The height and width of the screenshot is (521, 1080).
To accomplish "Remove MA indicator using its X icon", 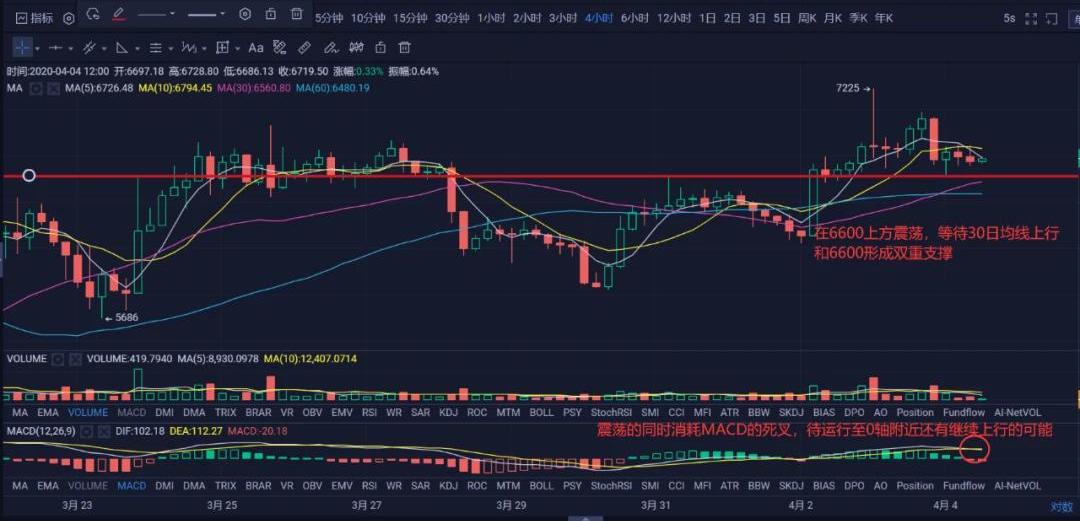I will [x=52, y=88].
